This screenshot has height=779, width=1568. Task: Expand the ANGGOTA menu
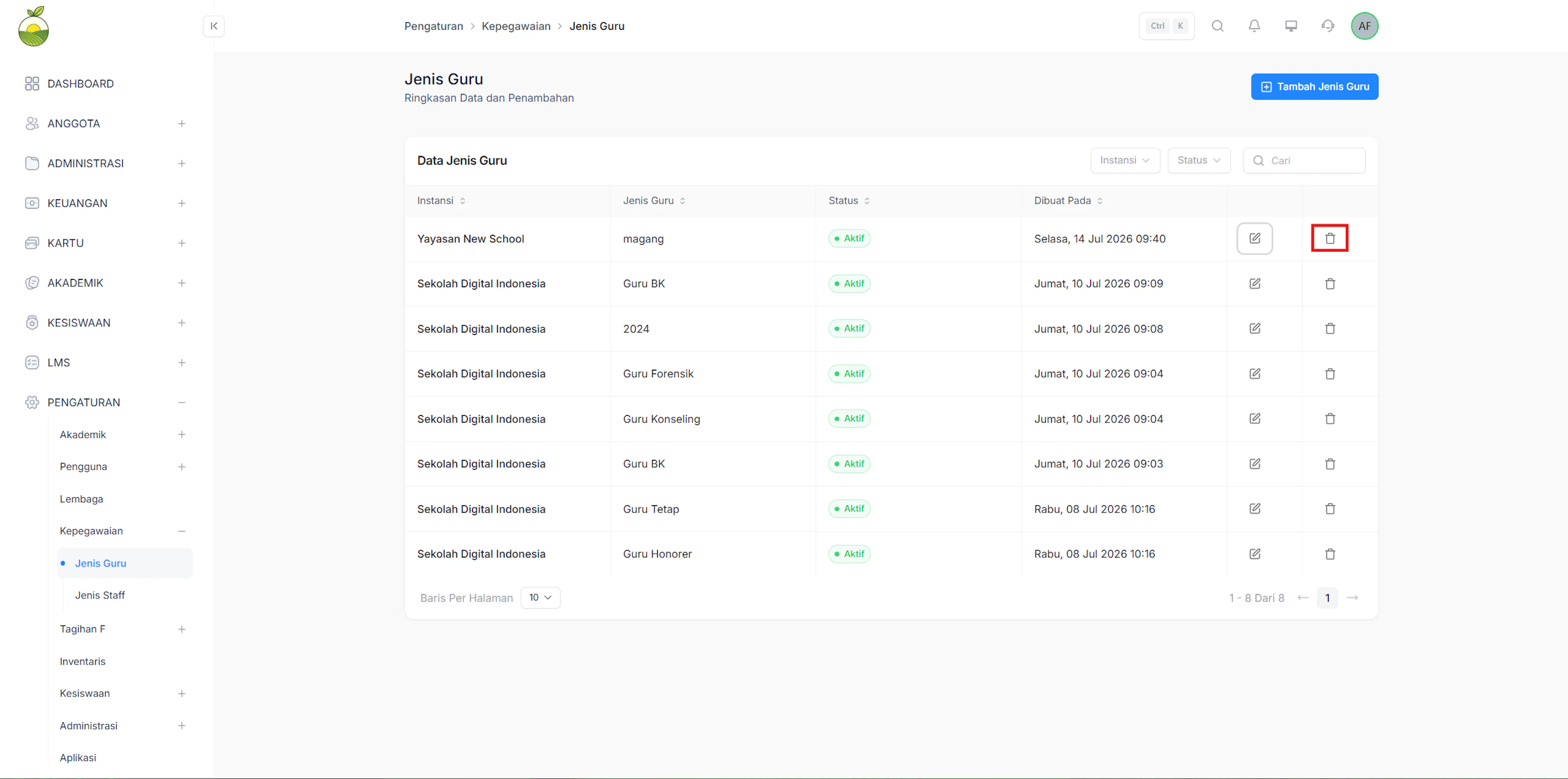(181, 124)
